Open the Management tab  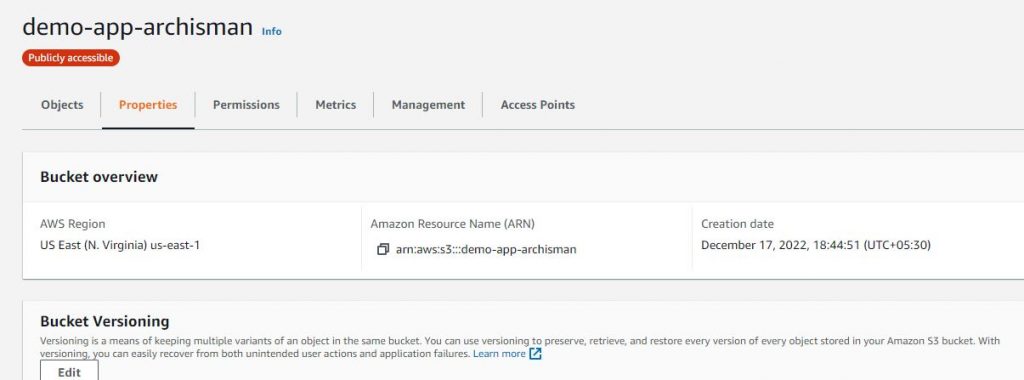[428, 104]
